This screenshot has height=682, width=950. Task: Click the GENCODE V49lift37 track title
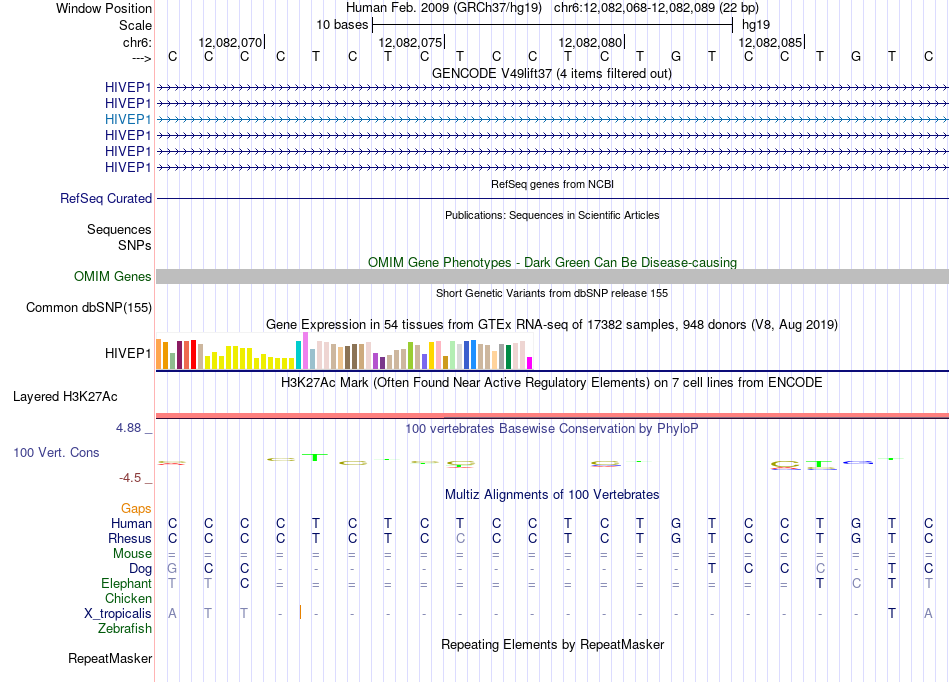(x=552, y=73)
